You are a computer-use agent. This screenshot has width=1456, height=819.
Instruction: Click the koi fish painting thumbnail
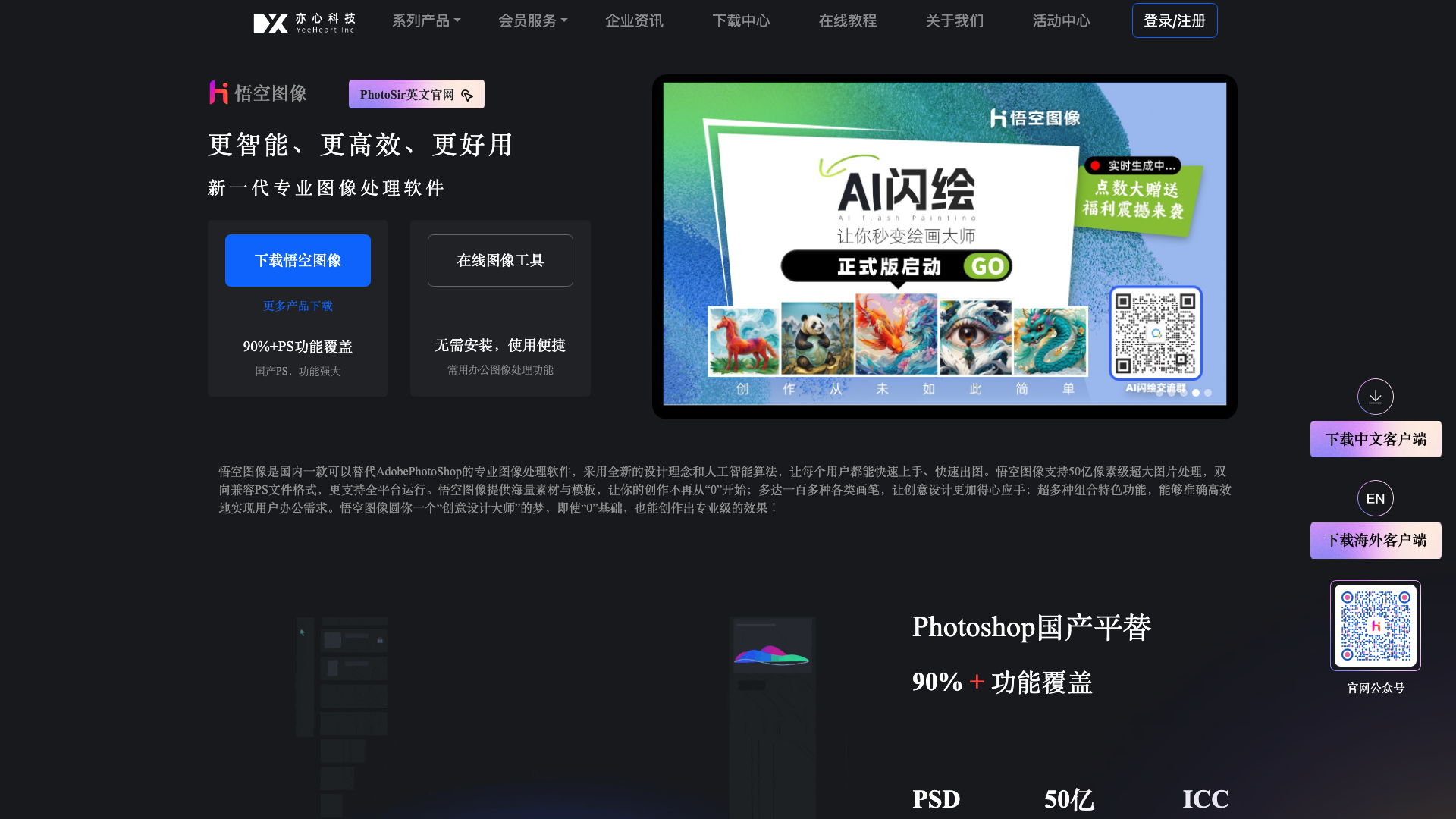(x=896, y=334)
